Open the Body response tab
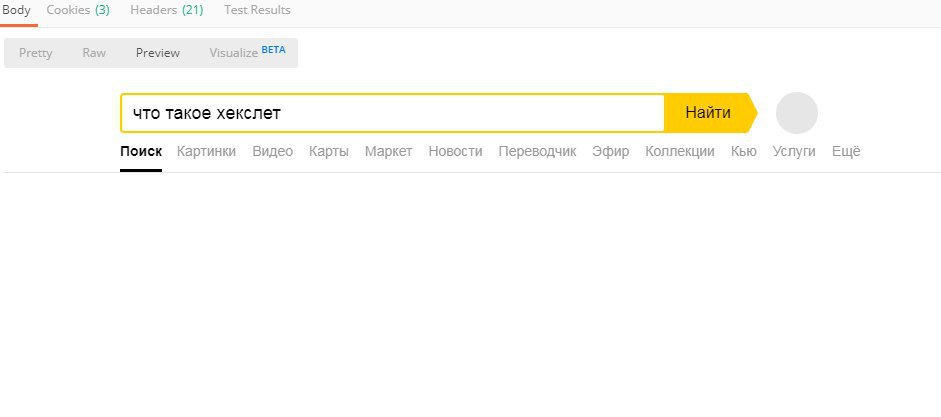Viewport: 941px width, 417px height. [16, 10]
